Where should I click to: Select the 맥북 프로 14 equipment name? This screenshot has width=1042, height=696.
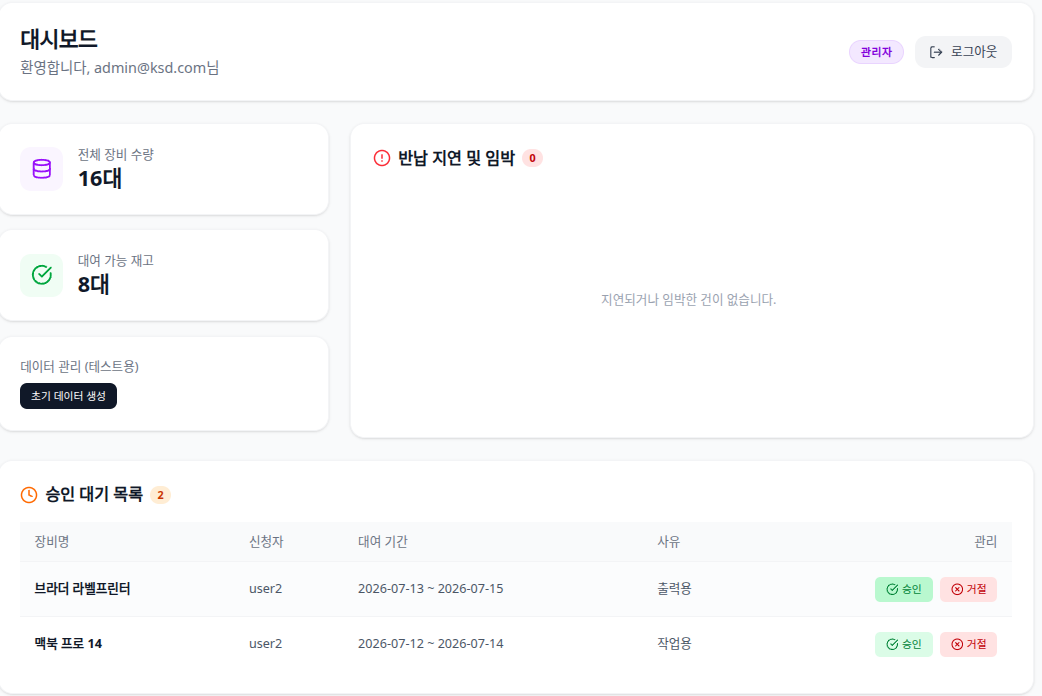pyautogui.click(x=68, y=643)
